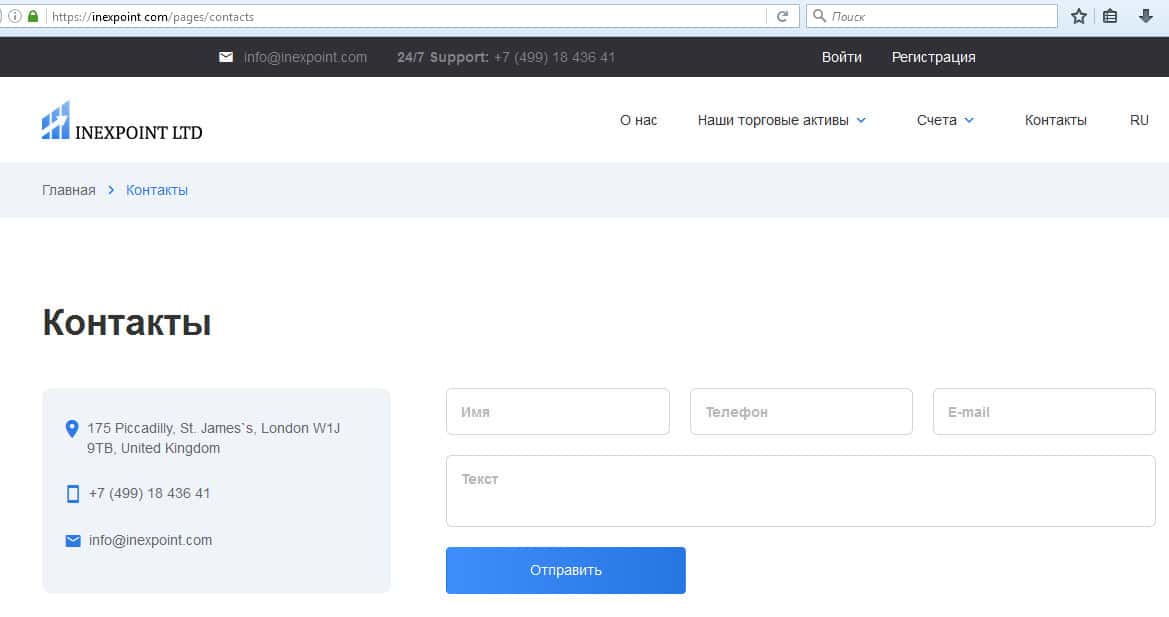Viewport: 1169px width, 617px height.
Task: Click the Регистрация link
Action: (x=933, y=57)
